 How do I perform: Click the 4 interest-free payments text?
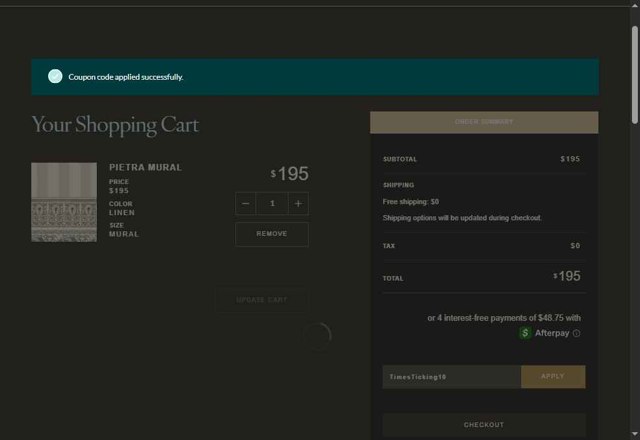[504, 318]
